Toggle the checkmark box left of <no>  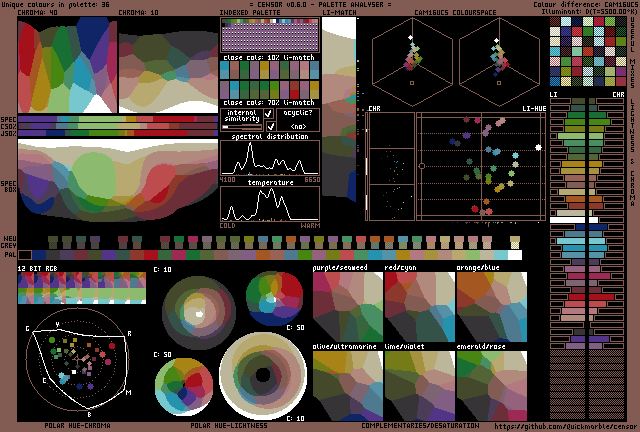(x=271, y=126)
